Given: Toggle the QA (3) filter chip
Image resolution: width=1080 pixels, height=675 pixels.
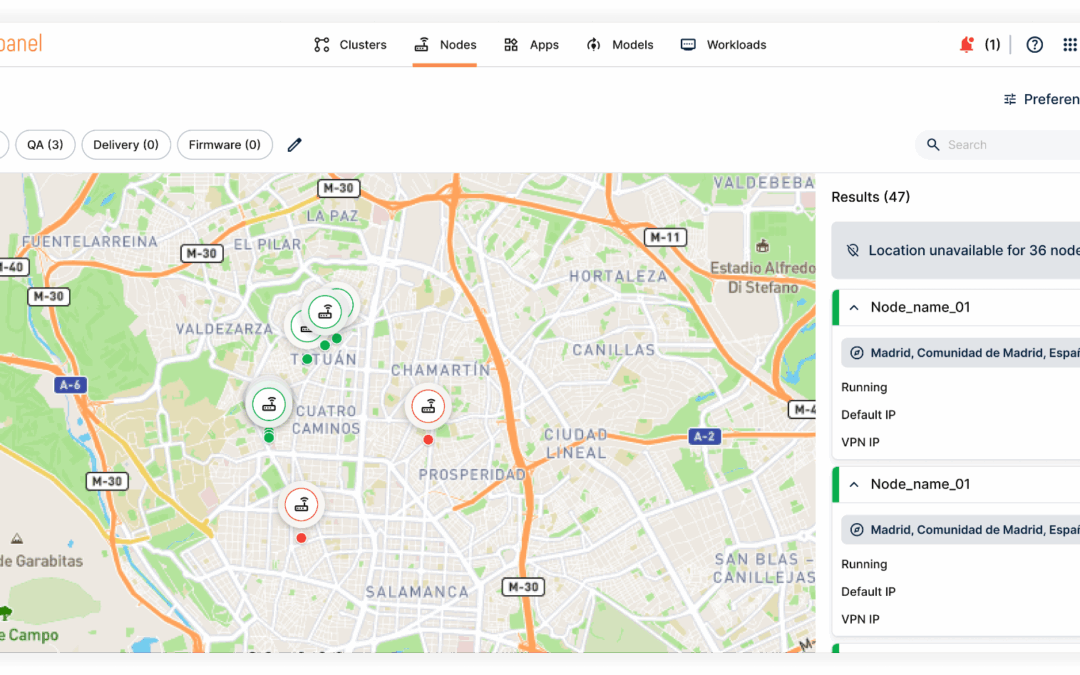Looking at the screenshot, I should tap(45, 144).
